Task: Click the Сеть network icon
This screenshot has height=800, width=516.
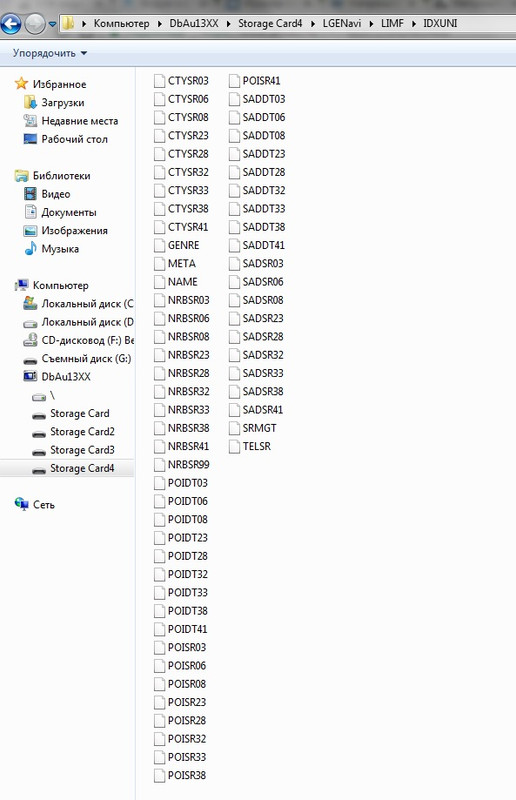Action: point(21,504)
